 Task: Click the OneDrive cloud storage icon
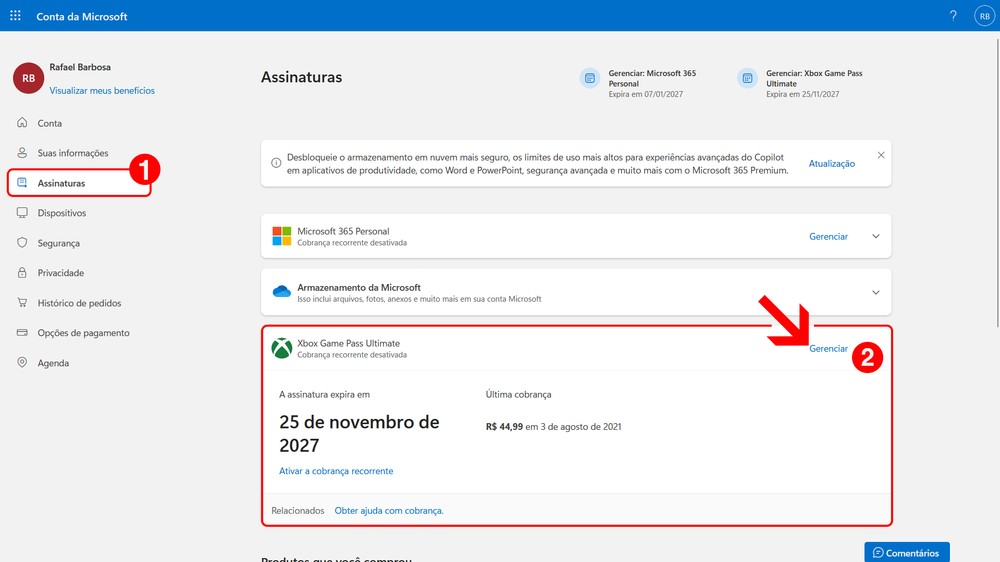(282, 292)
